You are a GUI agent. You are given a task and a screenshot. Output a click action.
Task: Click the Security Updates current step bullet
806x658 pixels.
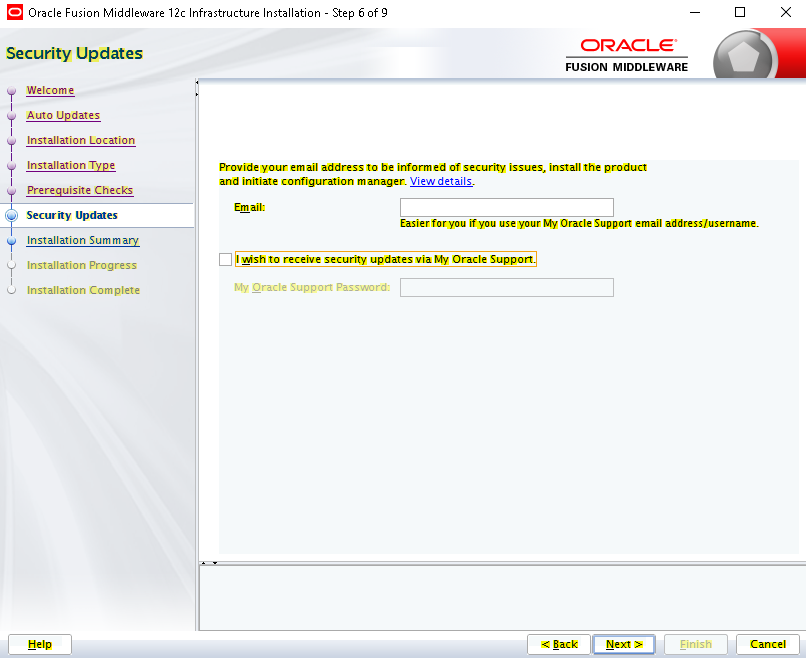click(11, 215)
